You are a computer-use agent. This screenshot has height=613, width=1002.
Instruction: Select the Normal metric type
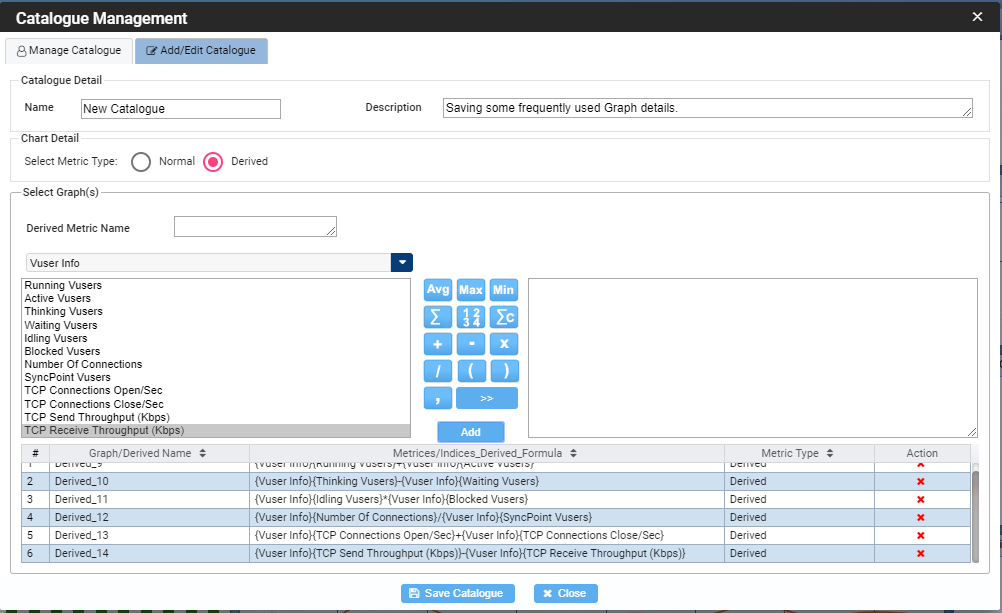tap(142, 161)
